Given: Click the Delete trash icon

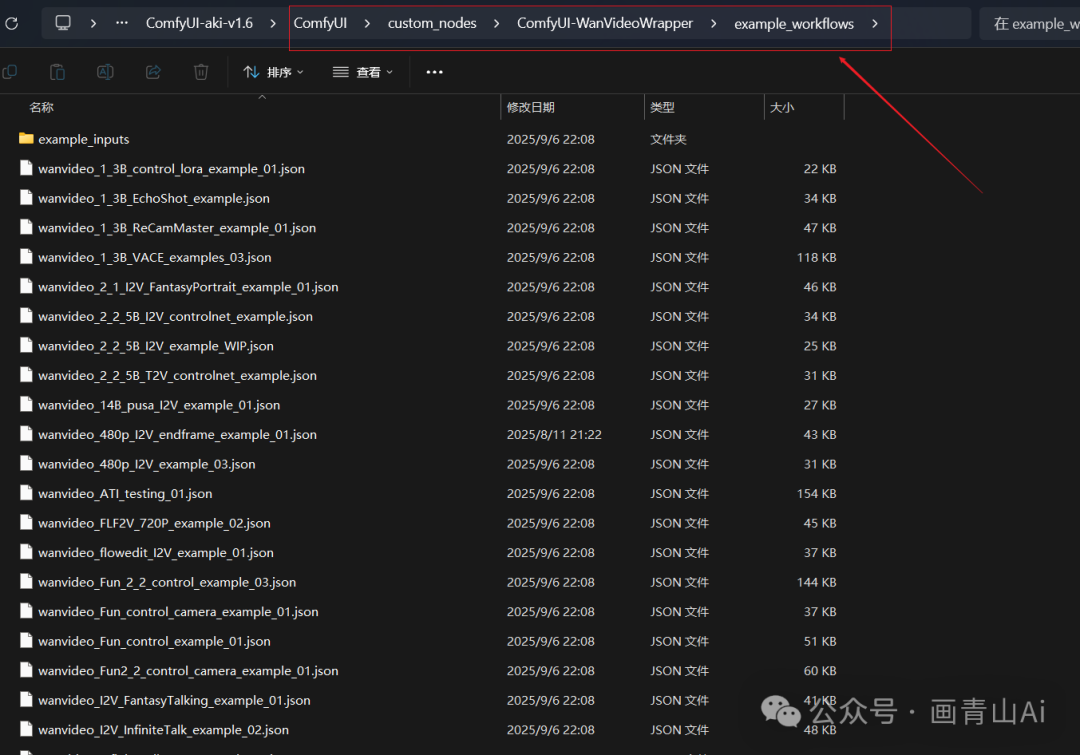Looking at the screenshot, I should click(201, 72).
